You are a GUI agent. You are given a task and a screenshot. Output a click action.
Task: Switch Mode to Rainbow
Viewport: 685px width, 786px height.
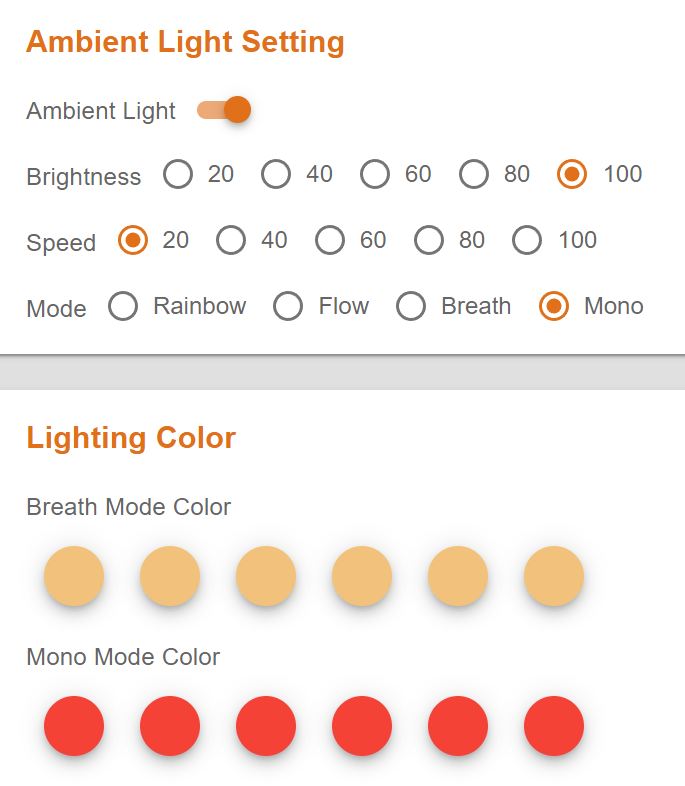point(123,307)
